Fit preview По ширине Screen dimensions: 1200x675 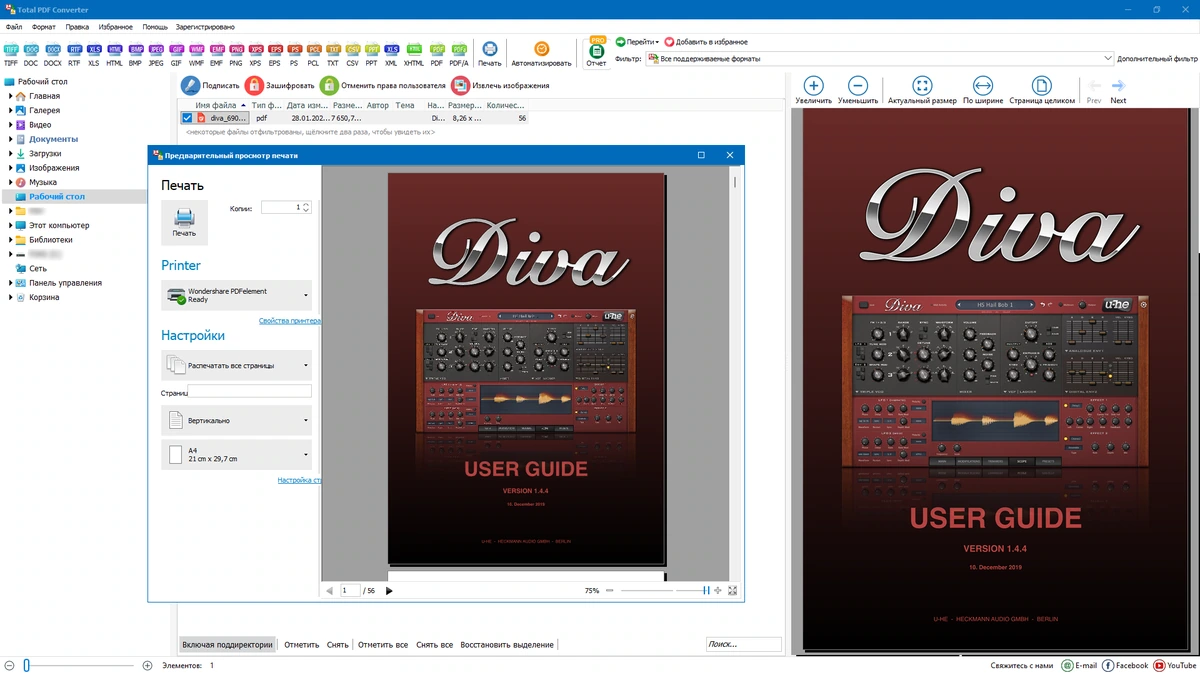click(982, 90)
